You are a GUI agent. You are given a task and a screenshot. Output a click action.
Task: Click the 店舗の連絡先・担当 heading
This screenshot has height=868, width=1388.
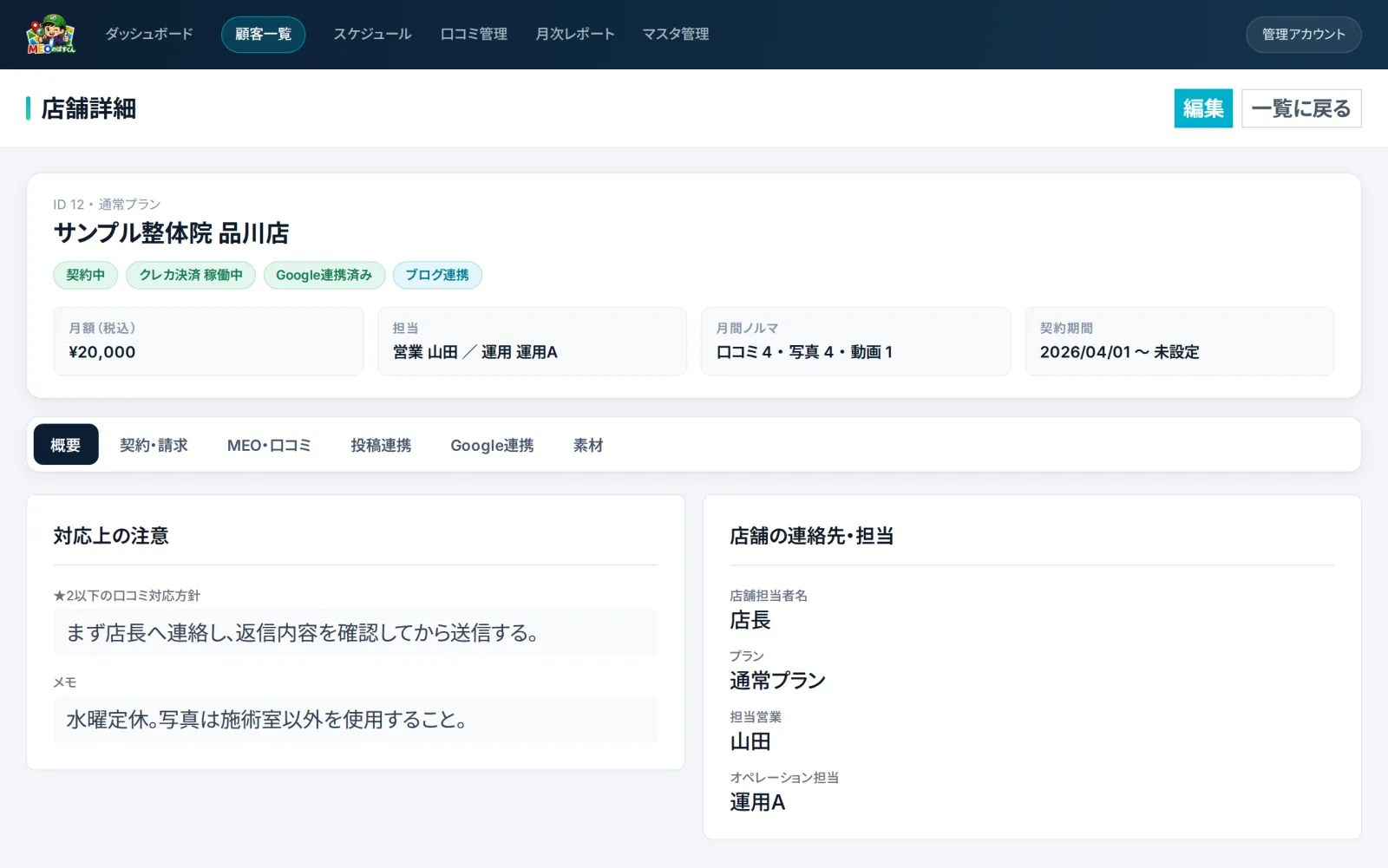coord(812,536)
